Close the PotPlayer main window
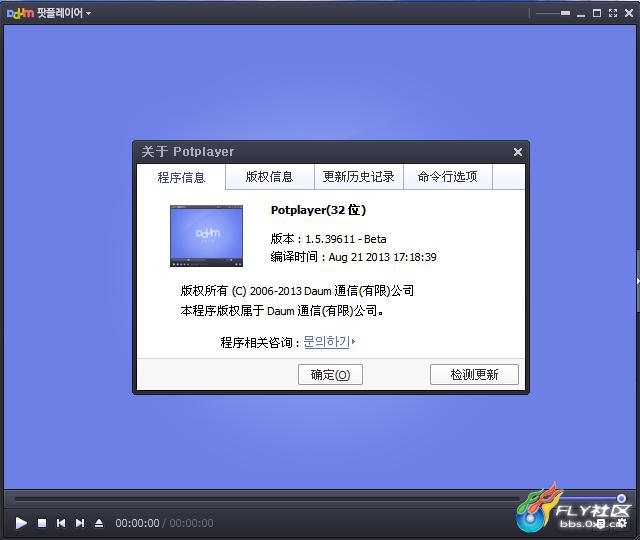 (x=629, y=13)
